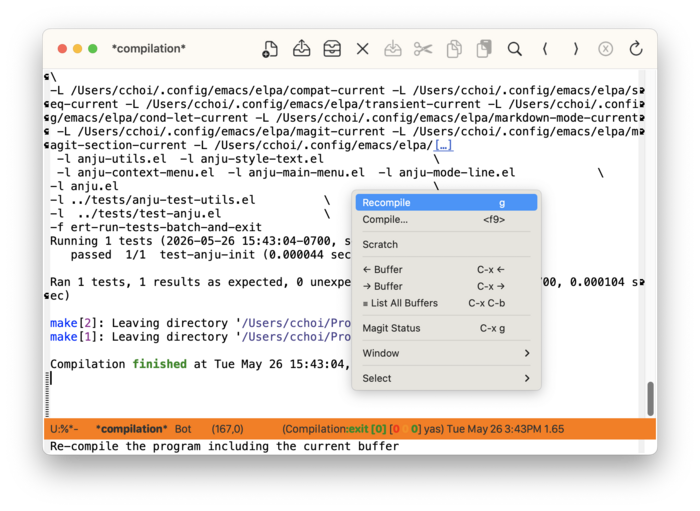Click make[1] leaving directory line
700x511 pixels.
tap(200, 337)
